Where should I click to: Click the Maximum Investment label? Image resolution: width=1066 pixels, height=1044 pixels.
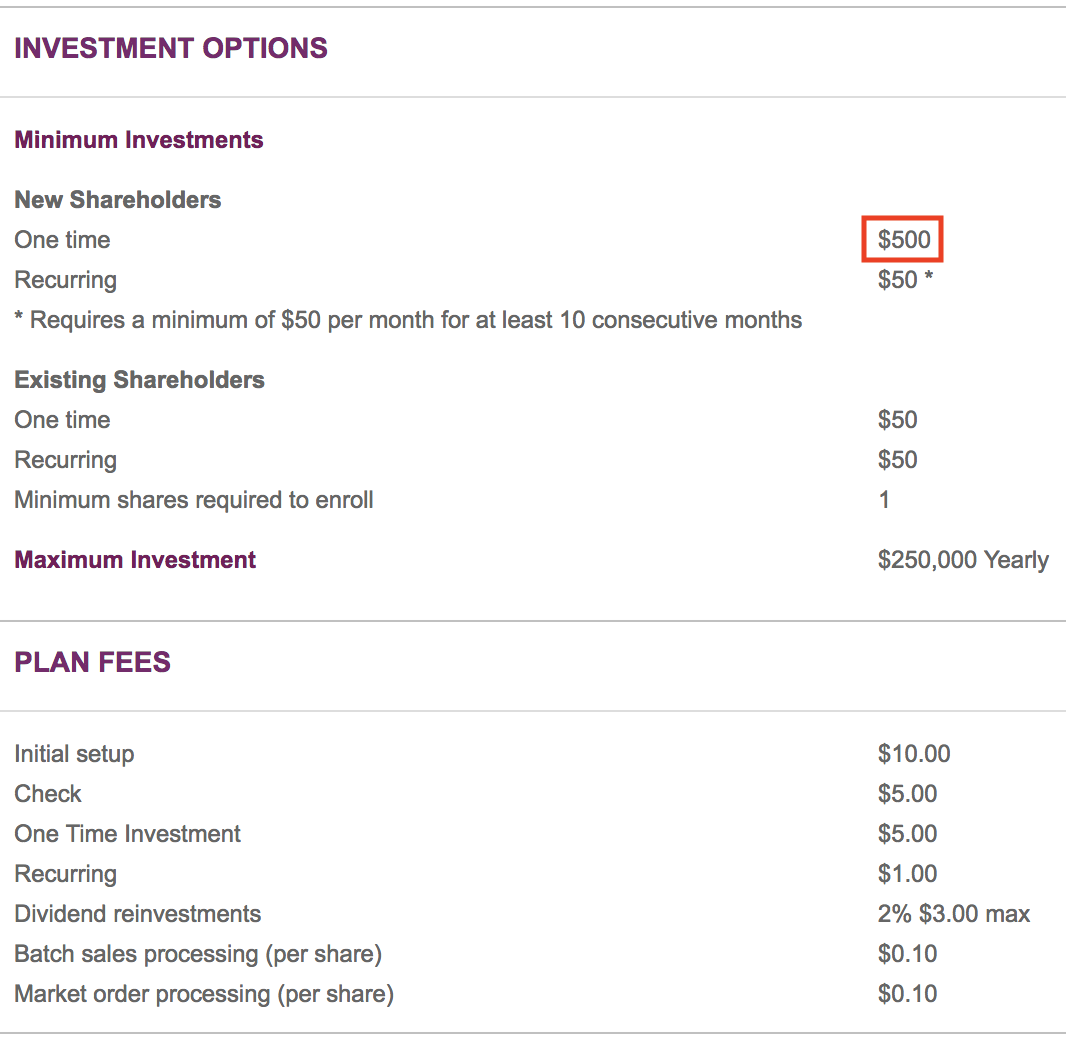135,559
